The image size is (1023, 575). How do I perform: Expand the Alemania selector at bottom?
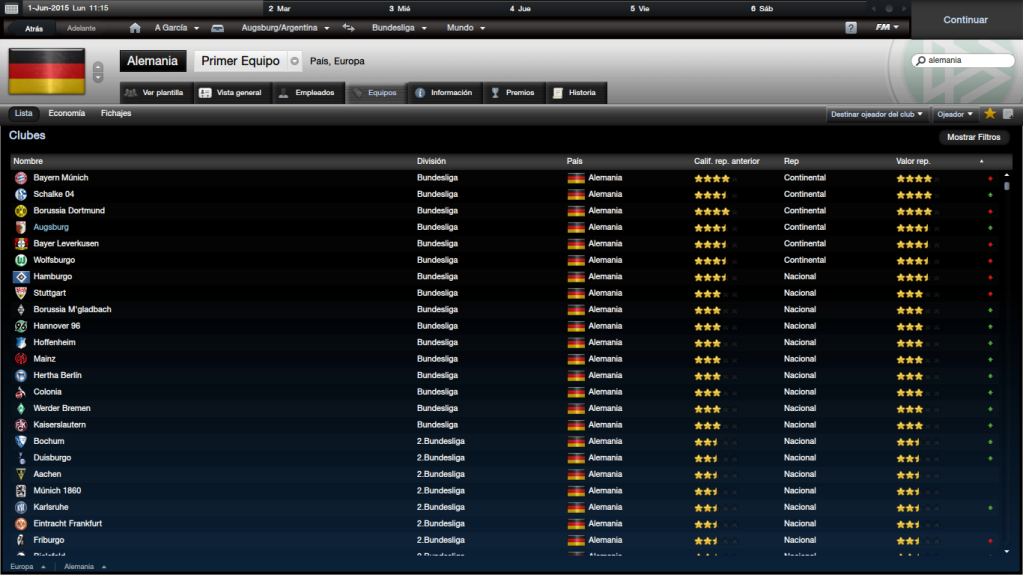(x=85, y=567)
